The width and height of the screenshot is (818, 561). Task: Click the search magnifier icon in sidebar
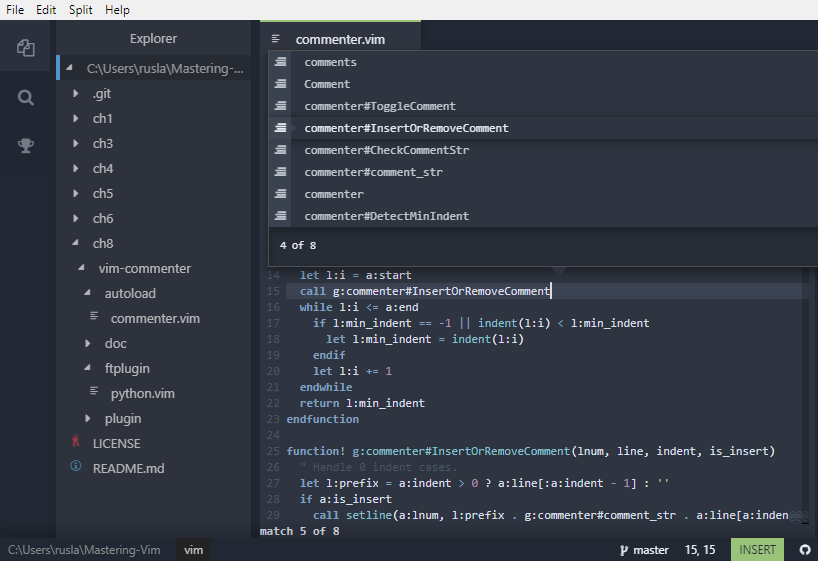click(26, 97)
